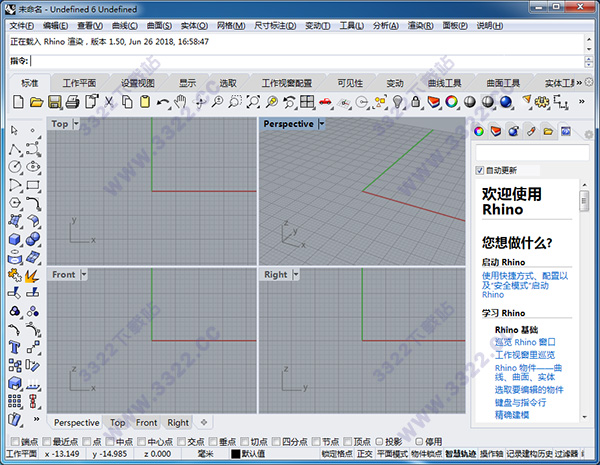The image size is (600, 465).
Task: Open the Perspective viewport dropdown arrow
Action: [322, 124]
